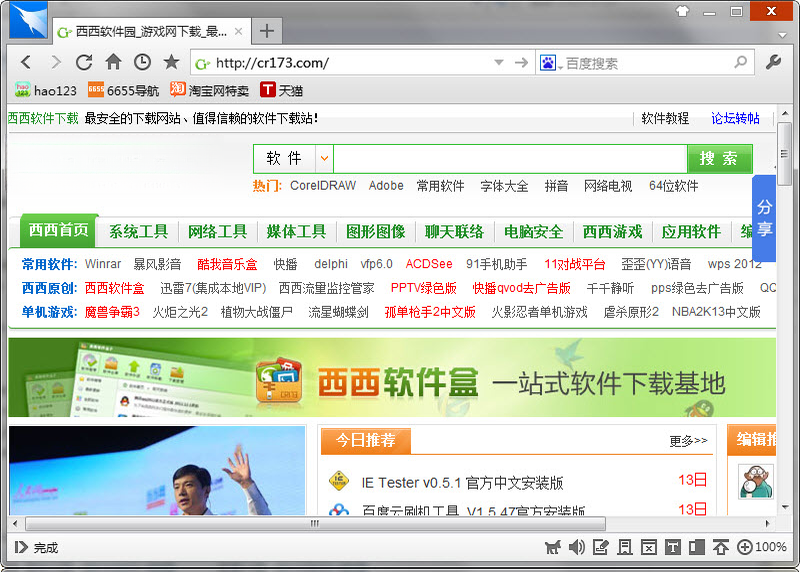Open favorites with the star icon
Image resolution: width=800 pixels, height=572 pixels.
[171, 62]
